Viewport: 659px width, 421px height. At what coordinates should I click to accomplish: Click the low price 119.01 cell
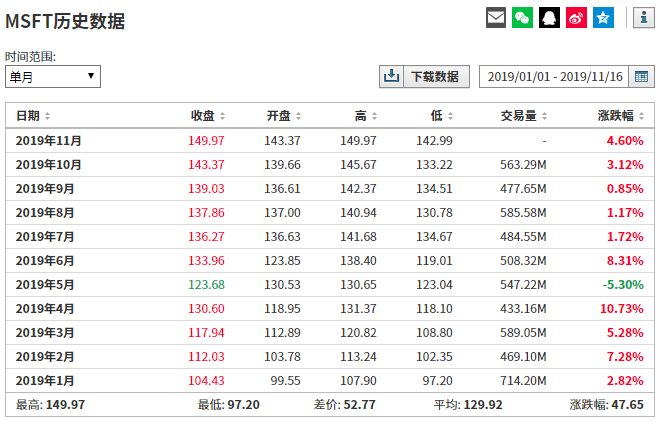tap(434, 260)
